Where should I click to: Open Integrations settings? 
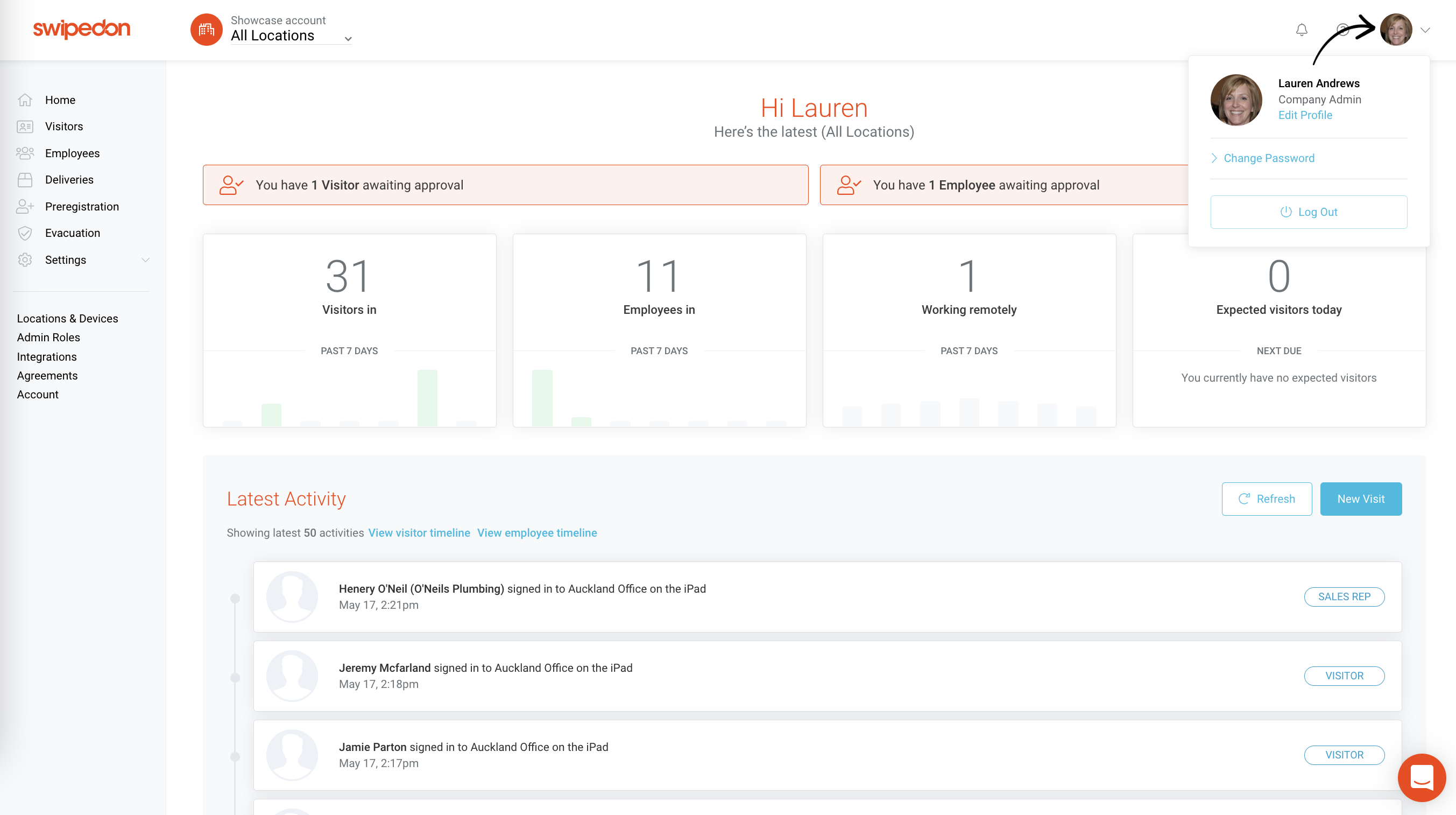[47, 357]
